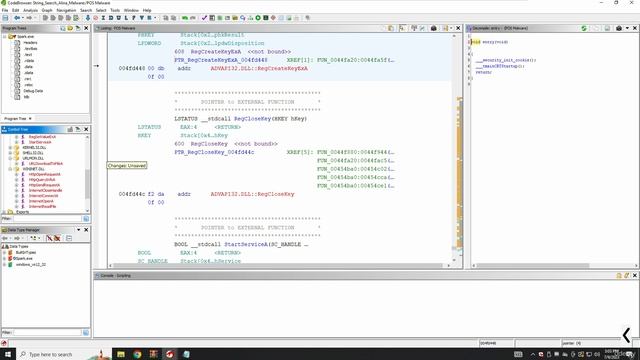Jump to next instruction (I) icon

point(103,18)
